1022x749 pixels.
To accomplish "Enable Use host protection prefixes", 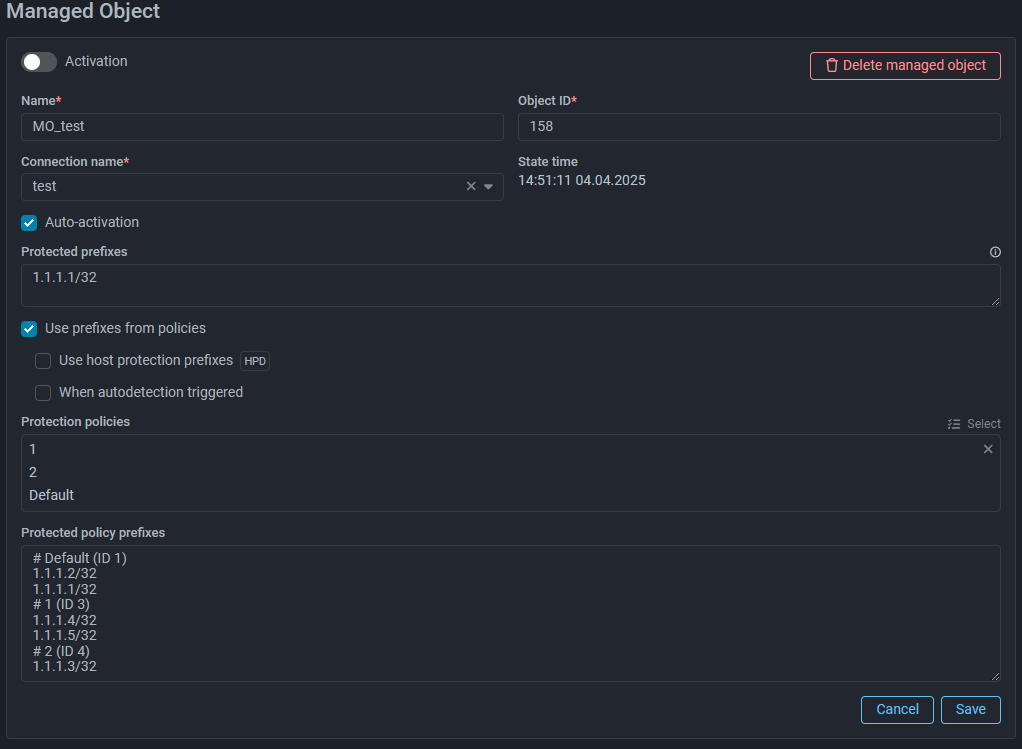I will [x=43, y=361].
